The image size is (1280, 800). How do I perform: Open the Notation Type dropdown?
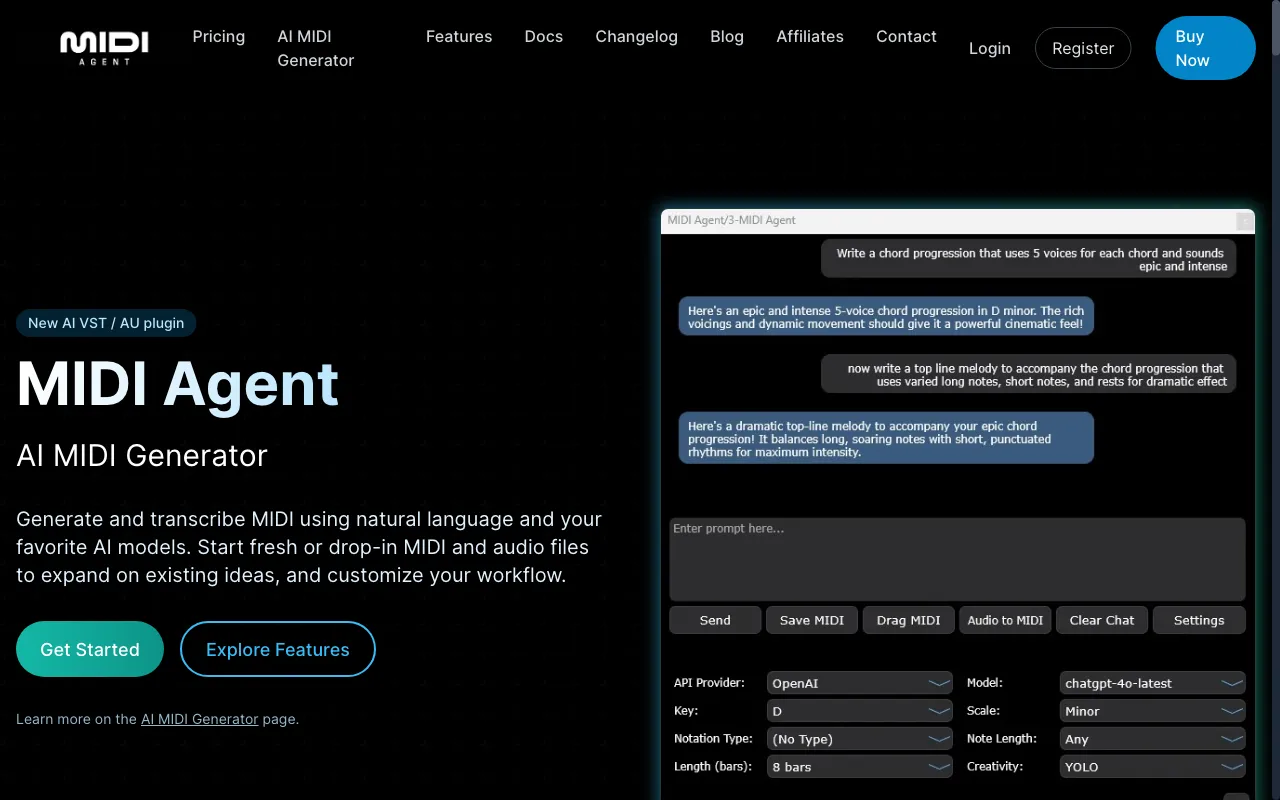[x=860, y=739]
